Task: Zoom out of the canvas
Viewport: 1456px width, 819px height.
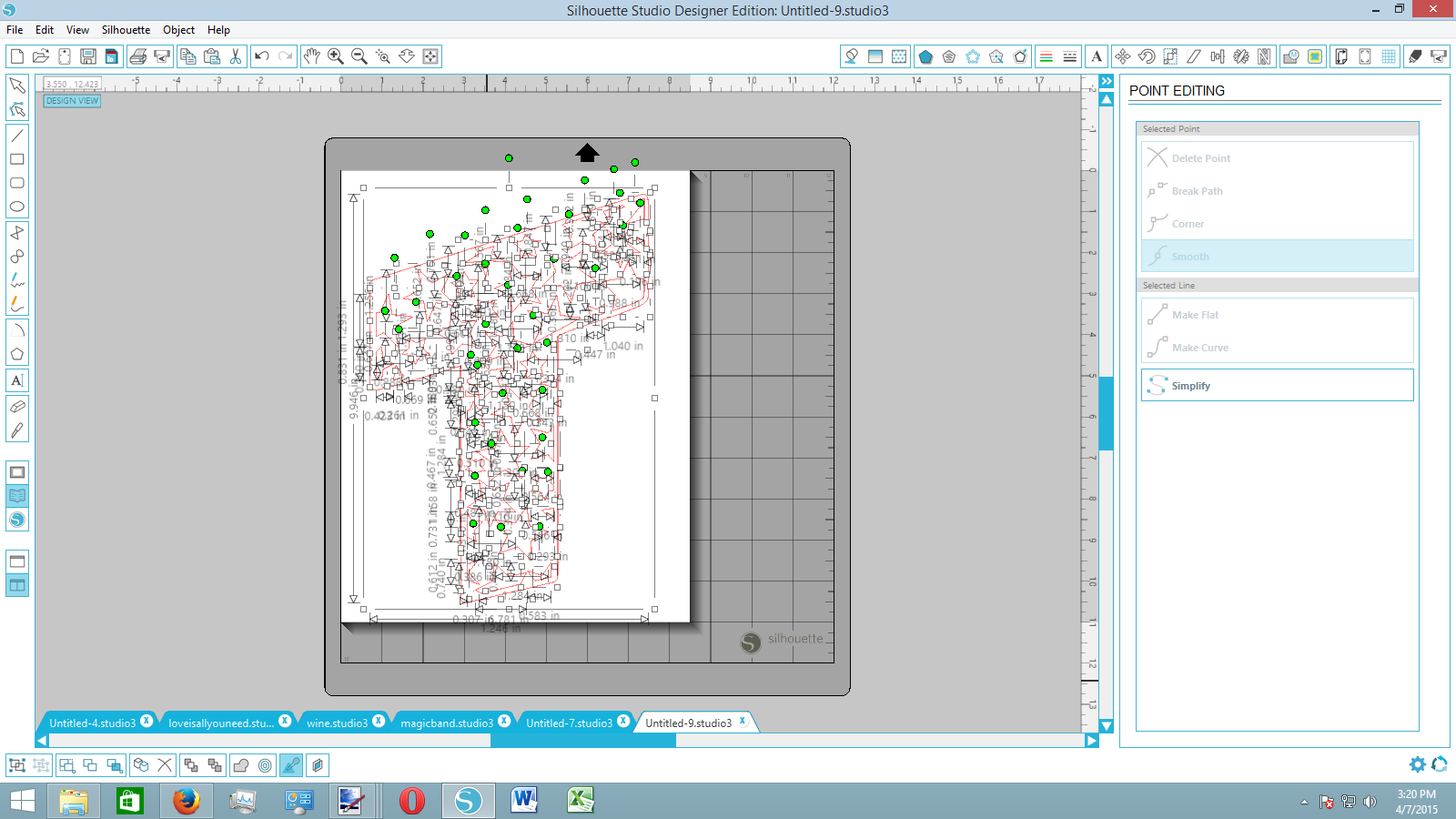Action: click(x=359, y=56)
